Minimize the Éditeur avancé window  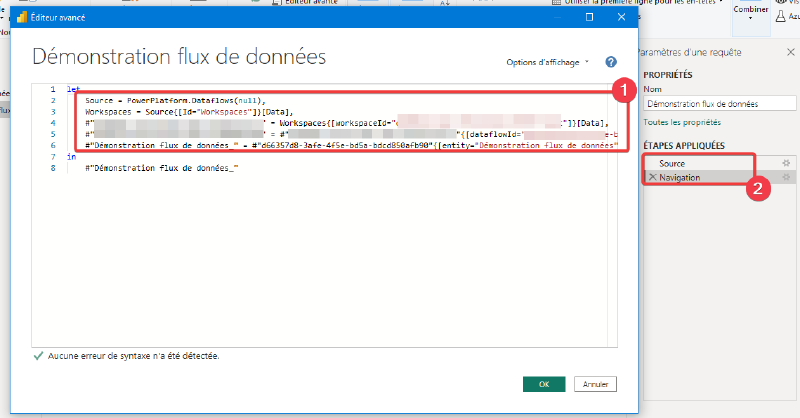[x=557, y=17]
